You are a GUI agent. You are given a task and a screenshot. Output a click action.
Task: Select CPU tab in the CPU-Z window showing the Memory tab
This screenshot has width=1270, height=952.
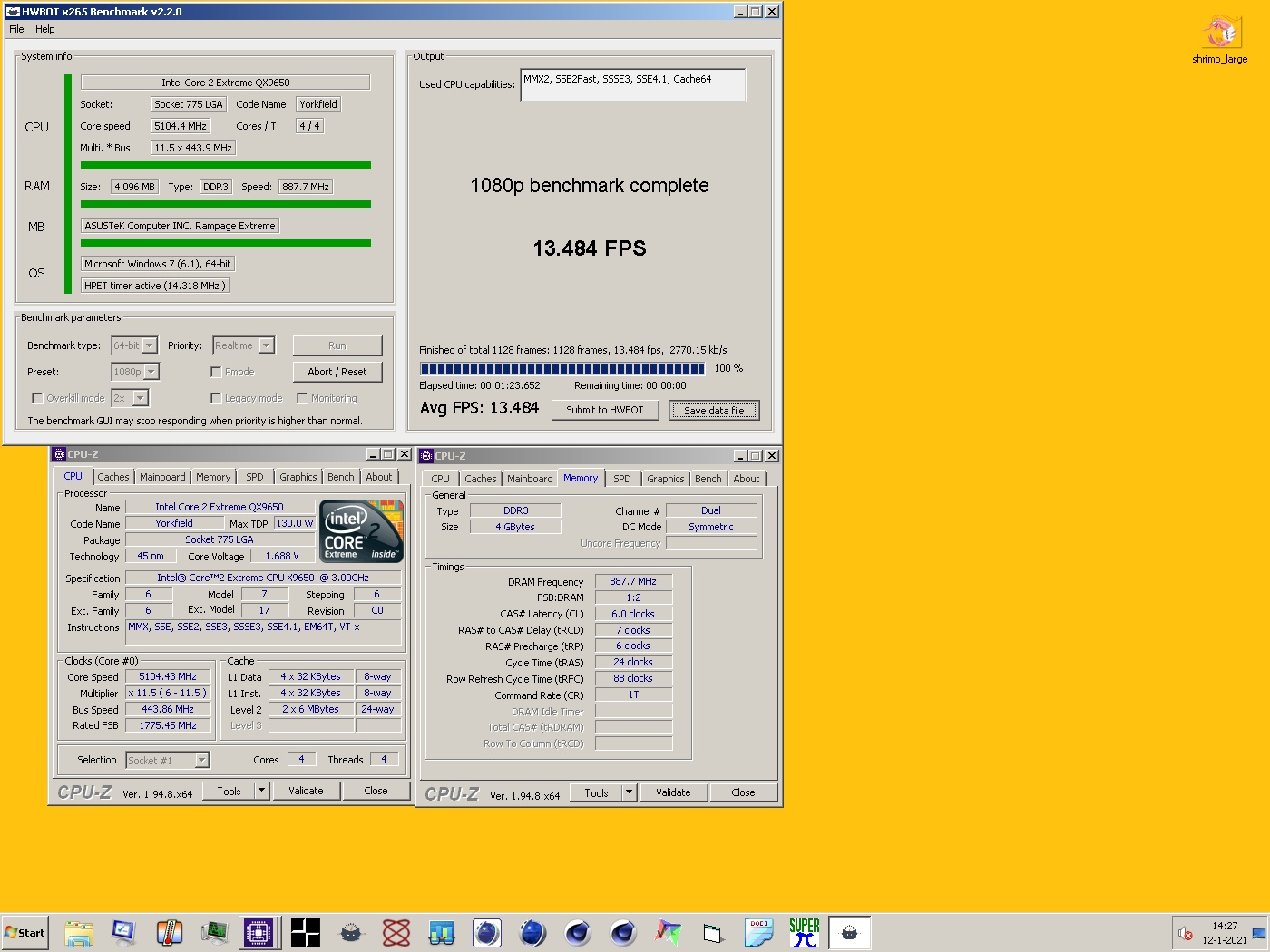[440, 479]
